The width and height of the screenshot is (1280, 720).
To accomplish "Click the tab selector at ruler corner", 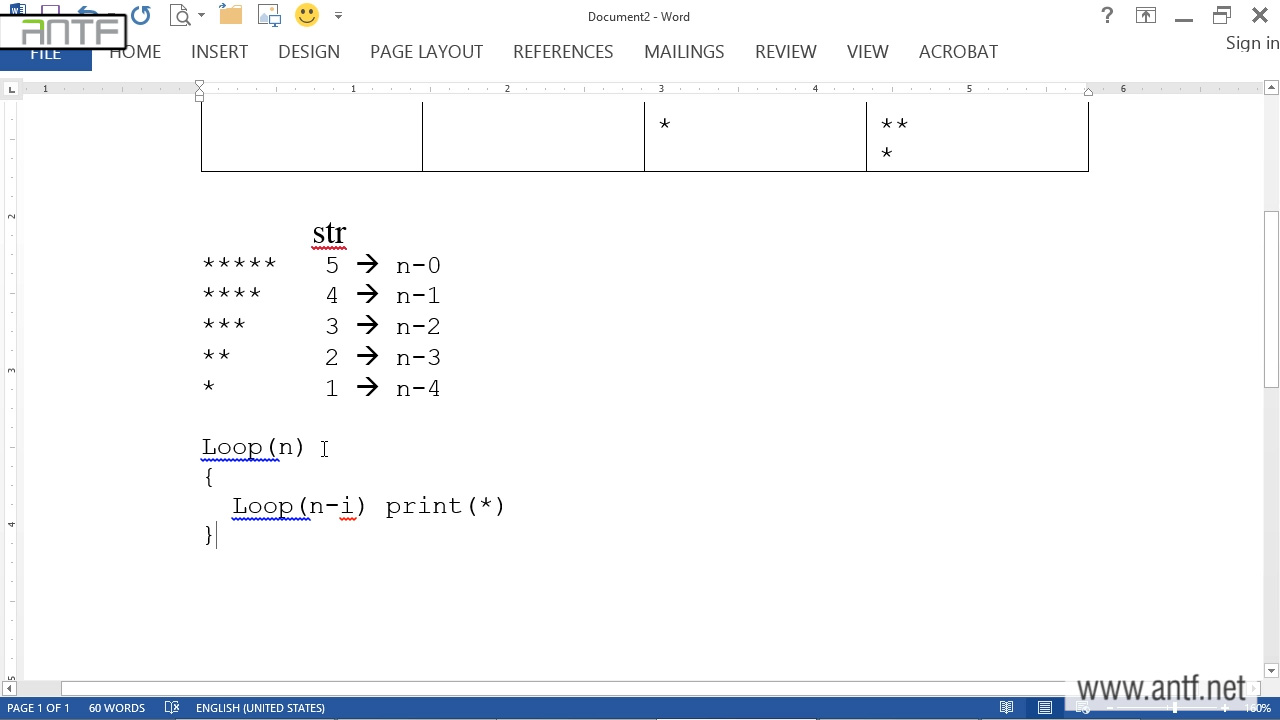I will pos(11,90).
